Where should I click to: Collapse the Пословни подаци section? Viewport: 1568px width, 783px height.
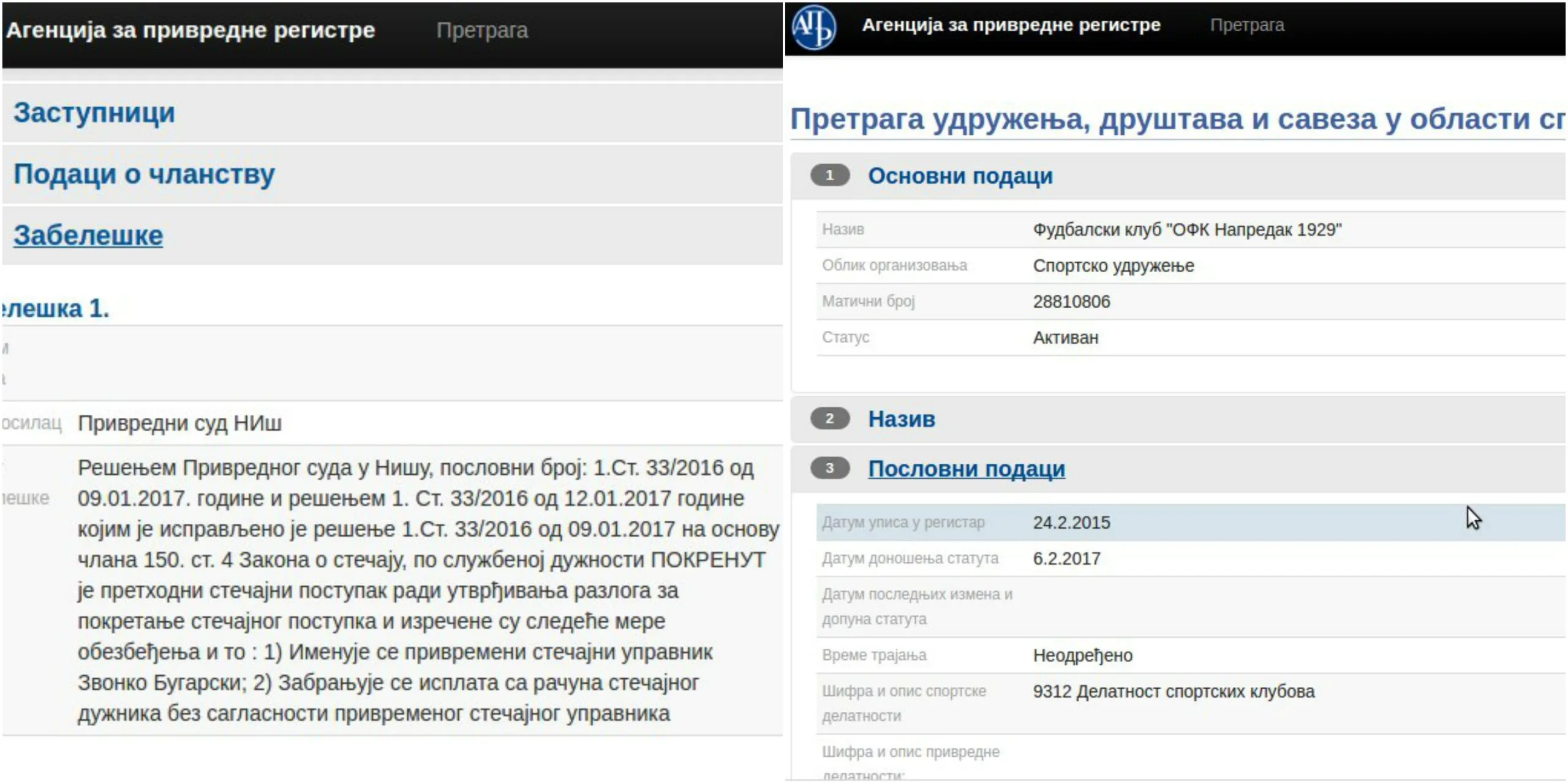966,469
